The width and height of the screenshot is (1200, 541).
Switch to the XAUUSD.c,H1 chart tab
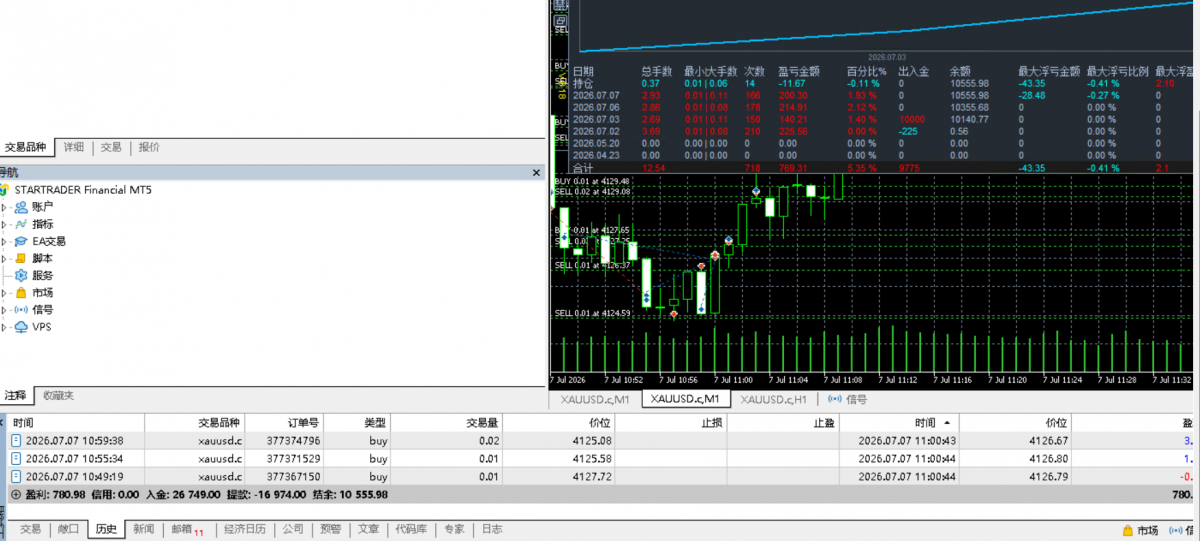pos(774,400)
